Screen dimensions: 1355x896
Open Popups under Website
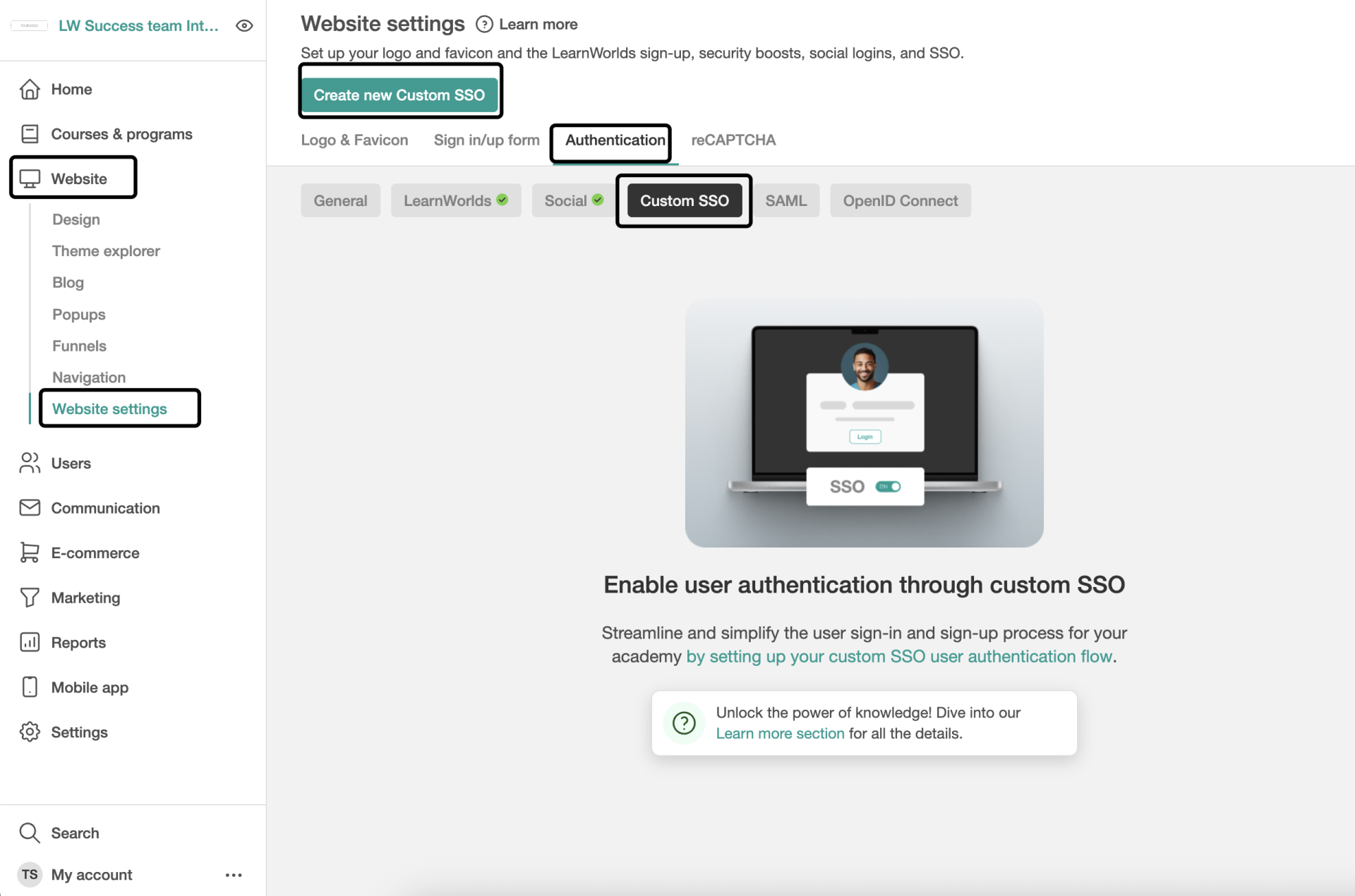tap(79, 315)
